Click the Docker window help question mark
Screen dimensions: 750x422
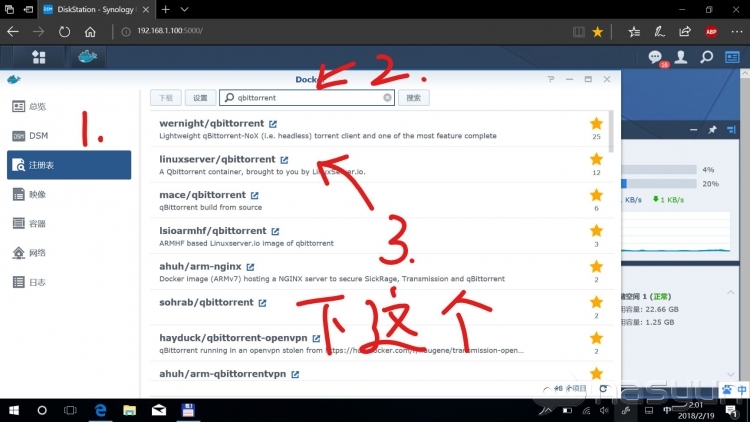(x=551, y=79)
